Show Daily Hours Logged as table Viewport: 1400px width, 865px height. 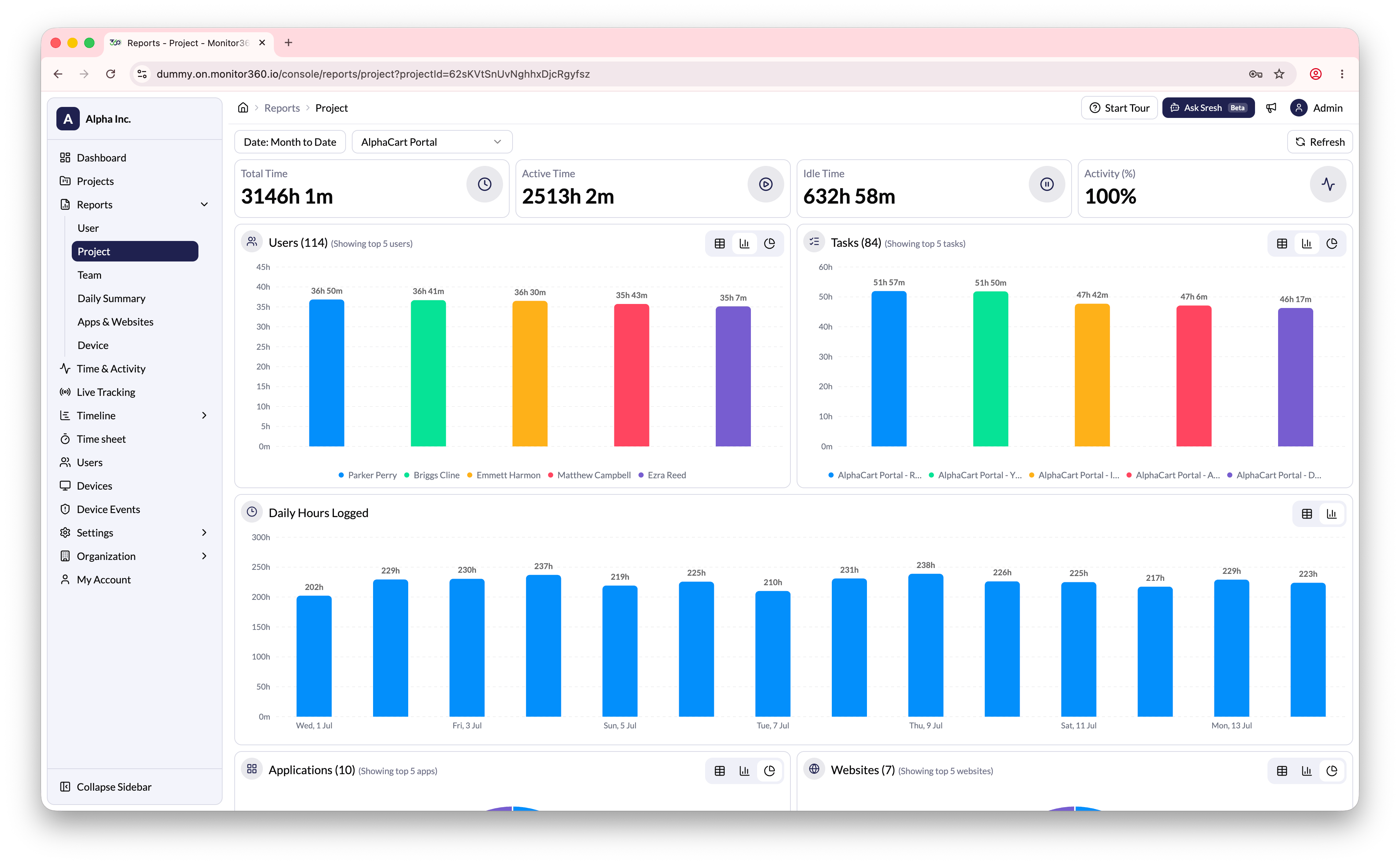(1307, 514)
